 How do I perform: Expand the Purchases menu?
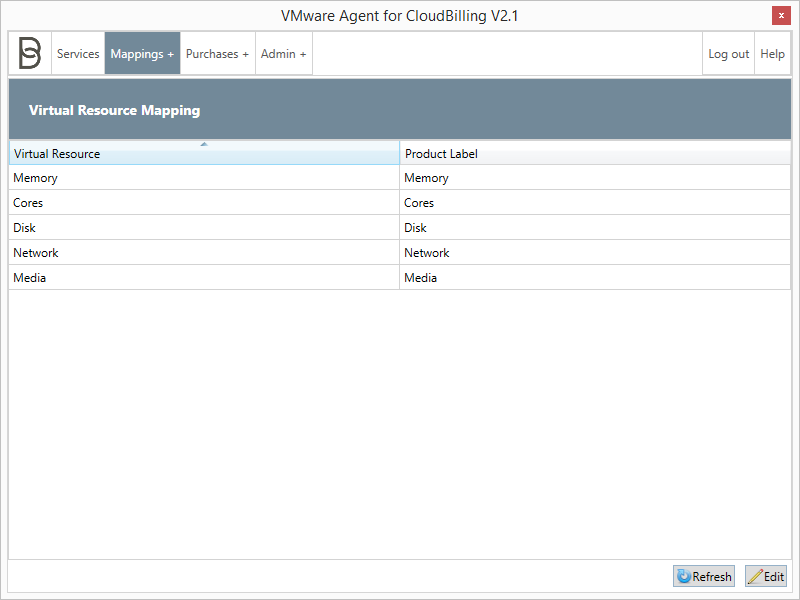click(217, 53)
